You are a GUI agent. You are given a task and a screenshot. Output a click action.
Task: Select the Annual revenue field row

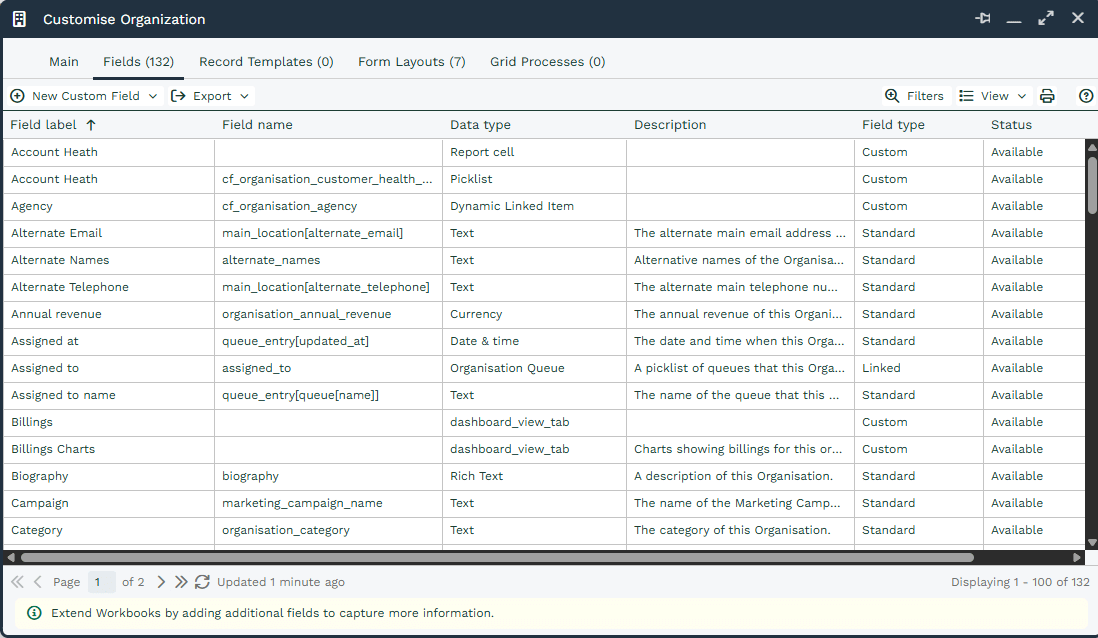coord(56,314)
